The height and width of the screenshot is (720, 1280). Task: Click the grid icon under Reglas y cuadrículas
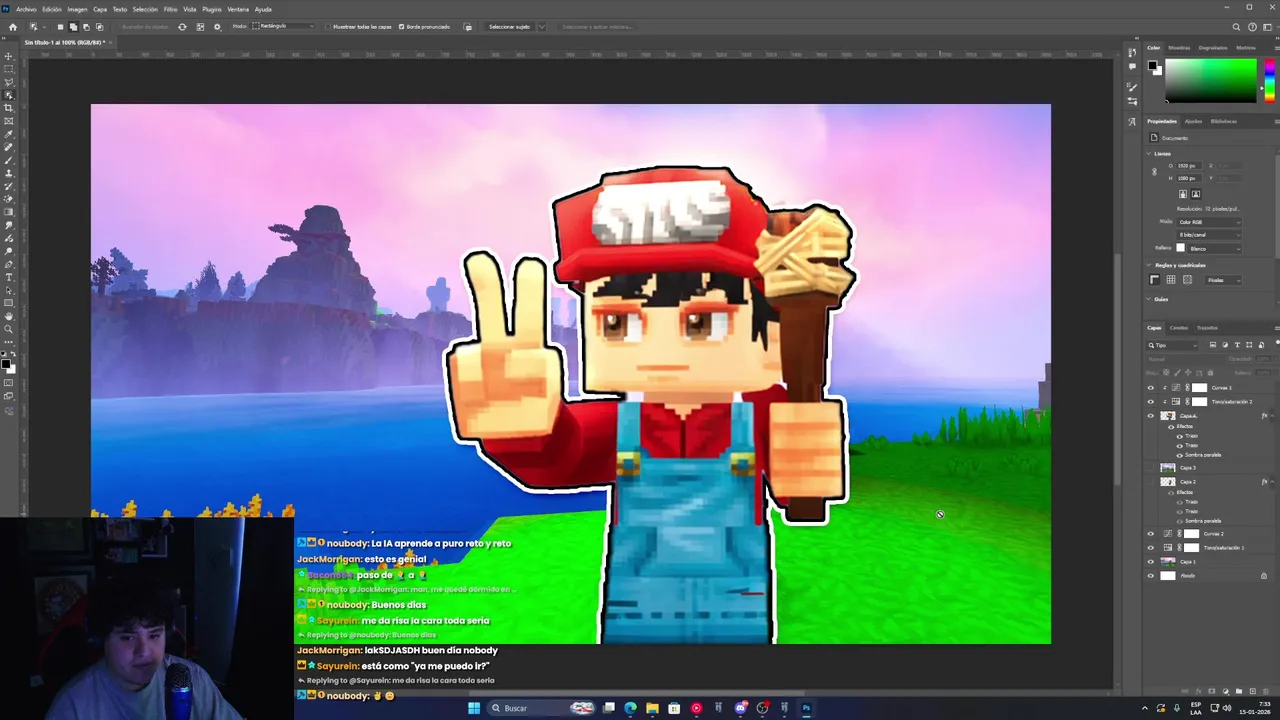tap(1171, 280)
